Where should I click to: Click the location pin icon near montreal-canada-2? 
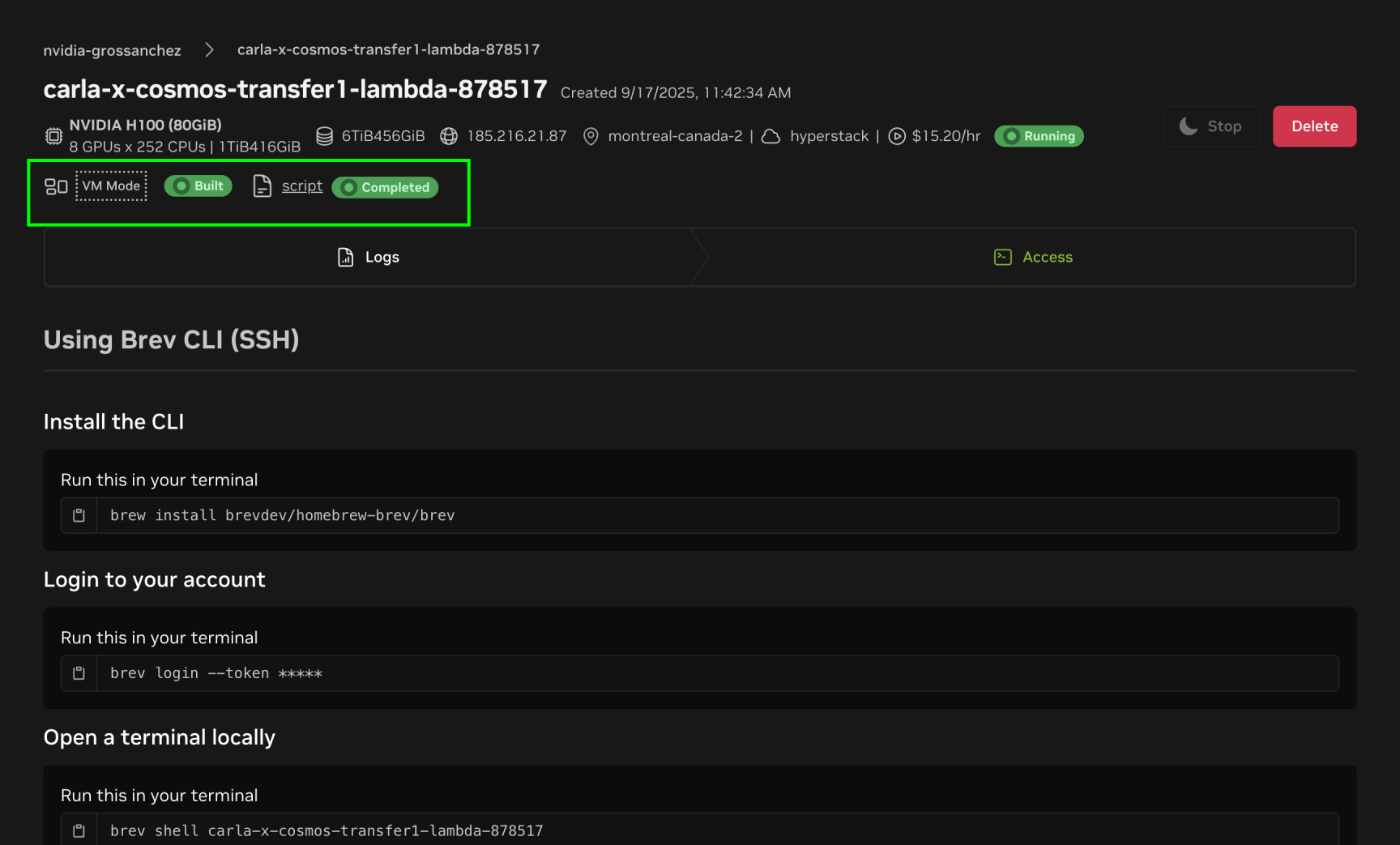(591, 136)
